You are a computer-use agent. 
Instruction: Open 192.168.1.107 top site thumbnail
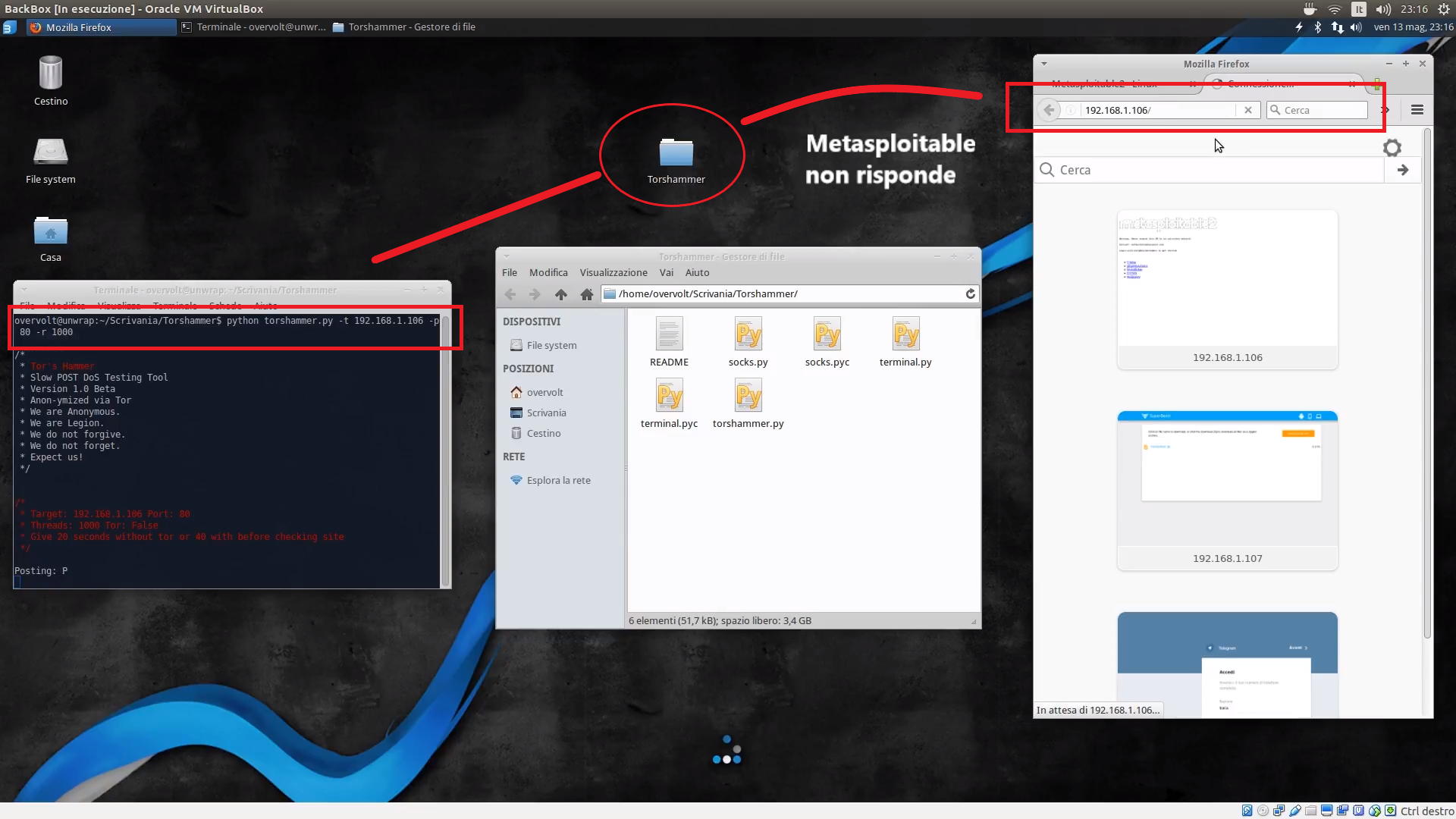(x=1227, y=491)
